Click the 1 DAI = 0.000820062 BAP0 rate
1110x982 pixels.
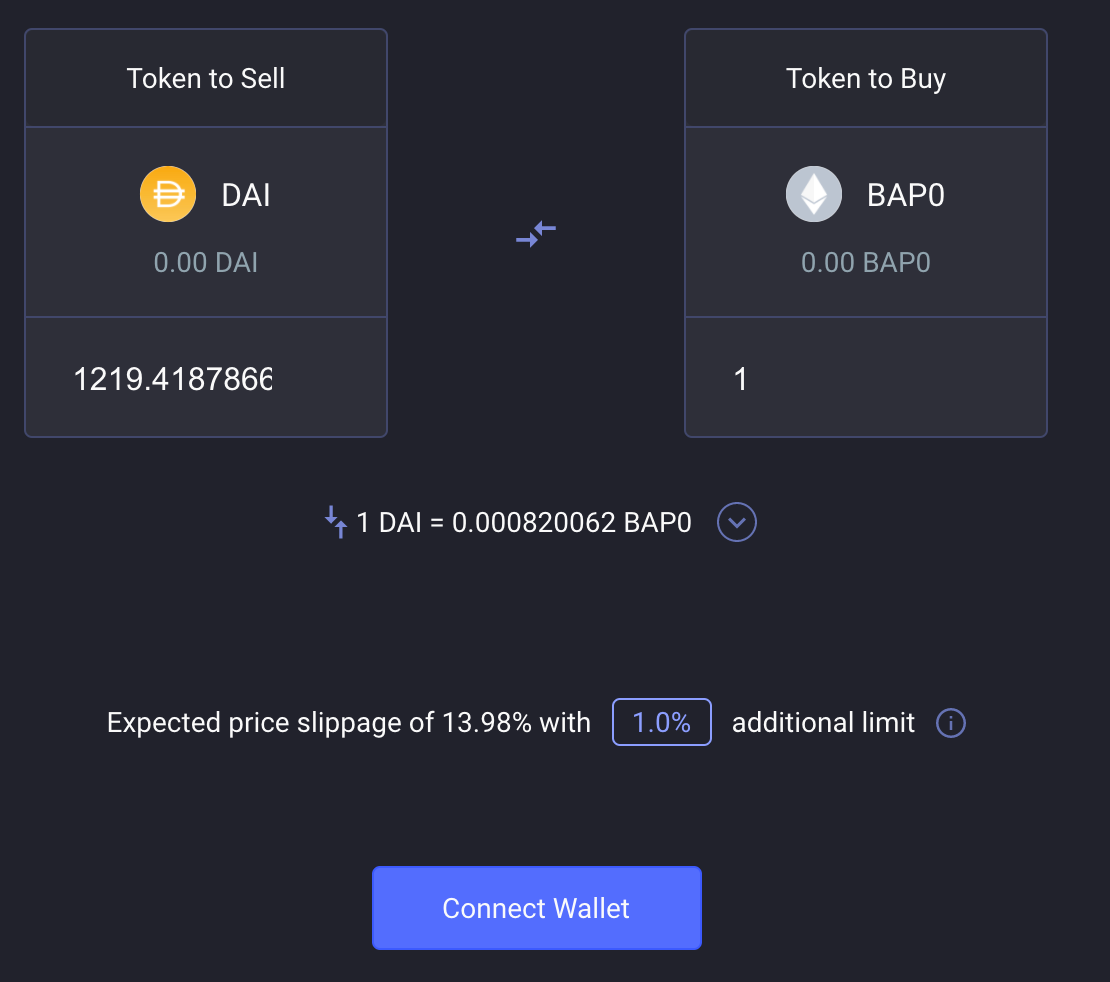point(523,523)
